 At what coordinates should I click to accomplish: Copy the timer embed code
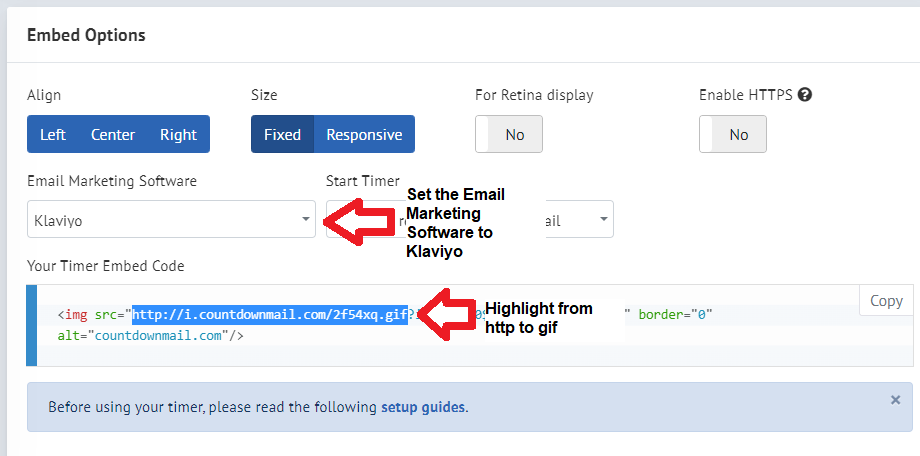point(886,300)
